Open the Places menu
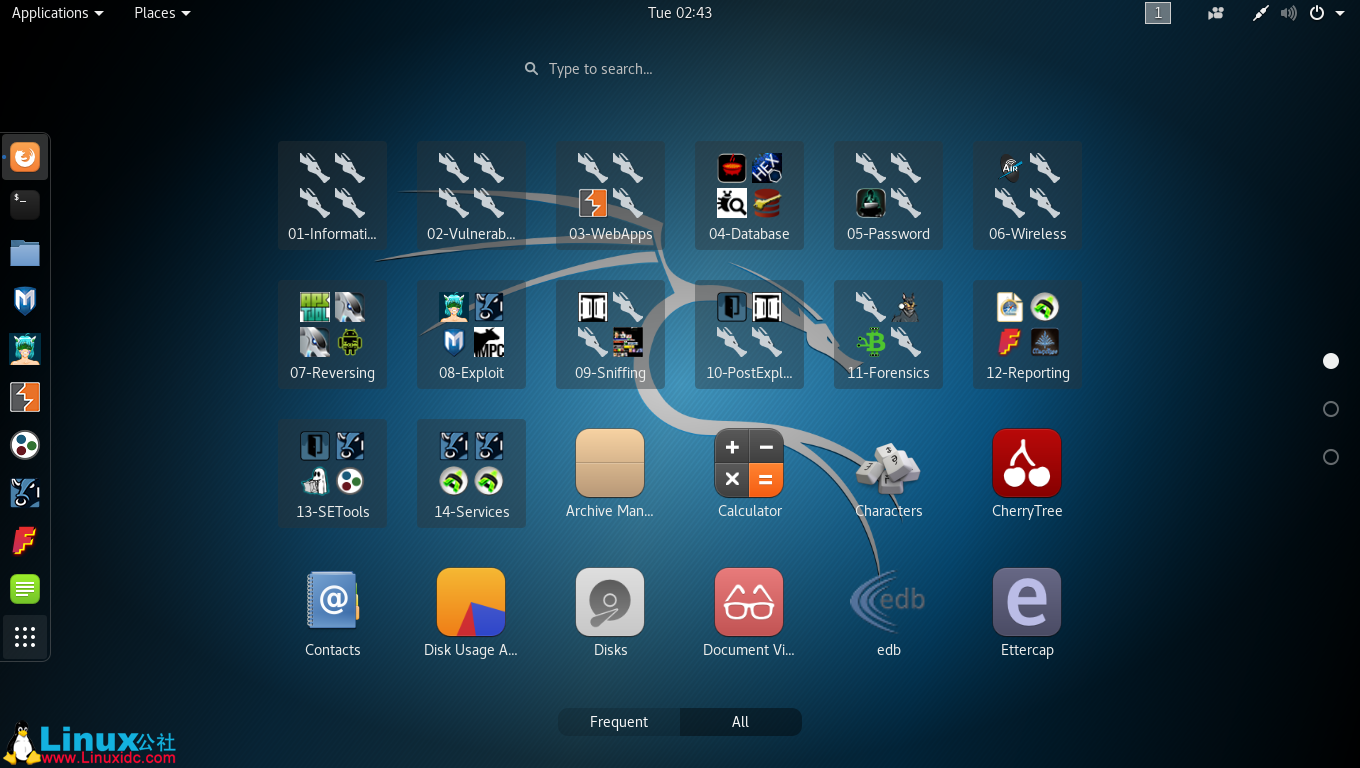This screenshot has width=1360, height=768. 162,13
